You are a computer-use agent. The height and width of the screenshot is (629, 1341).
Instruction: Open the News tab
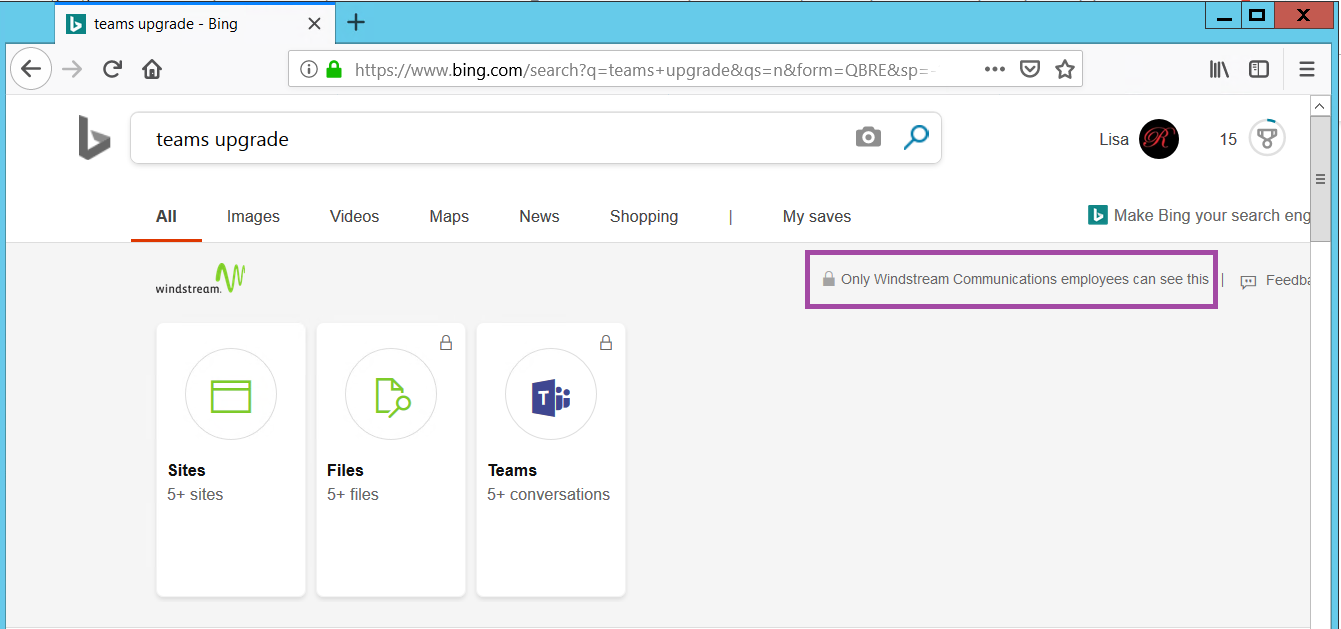pos(539,216)
